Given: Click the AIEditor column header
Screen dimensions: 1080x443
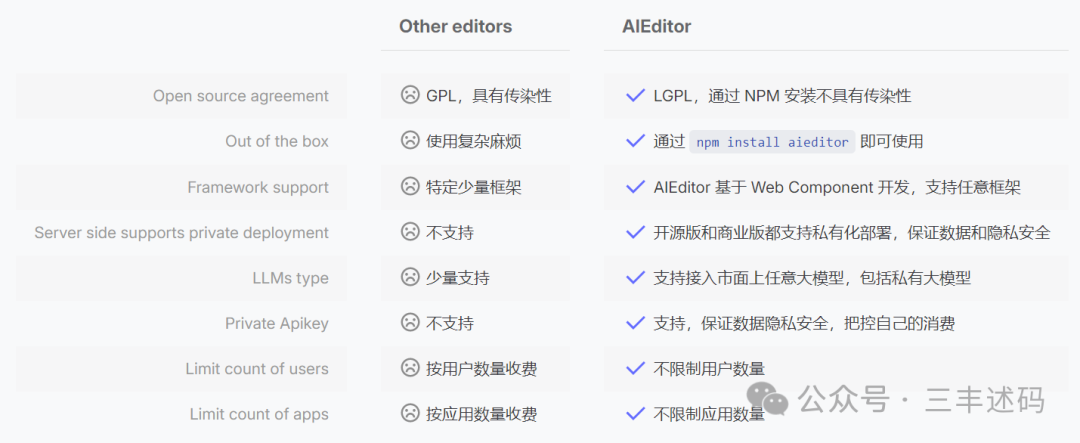Looking at the screenshot, I should coord(656,26).
